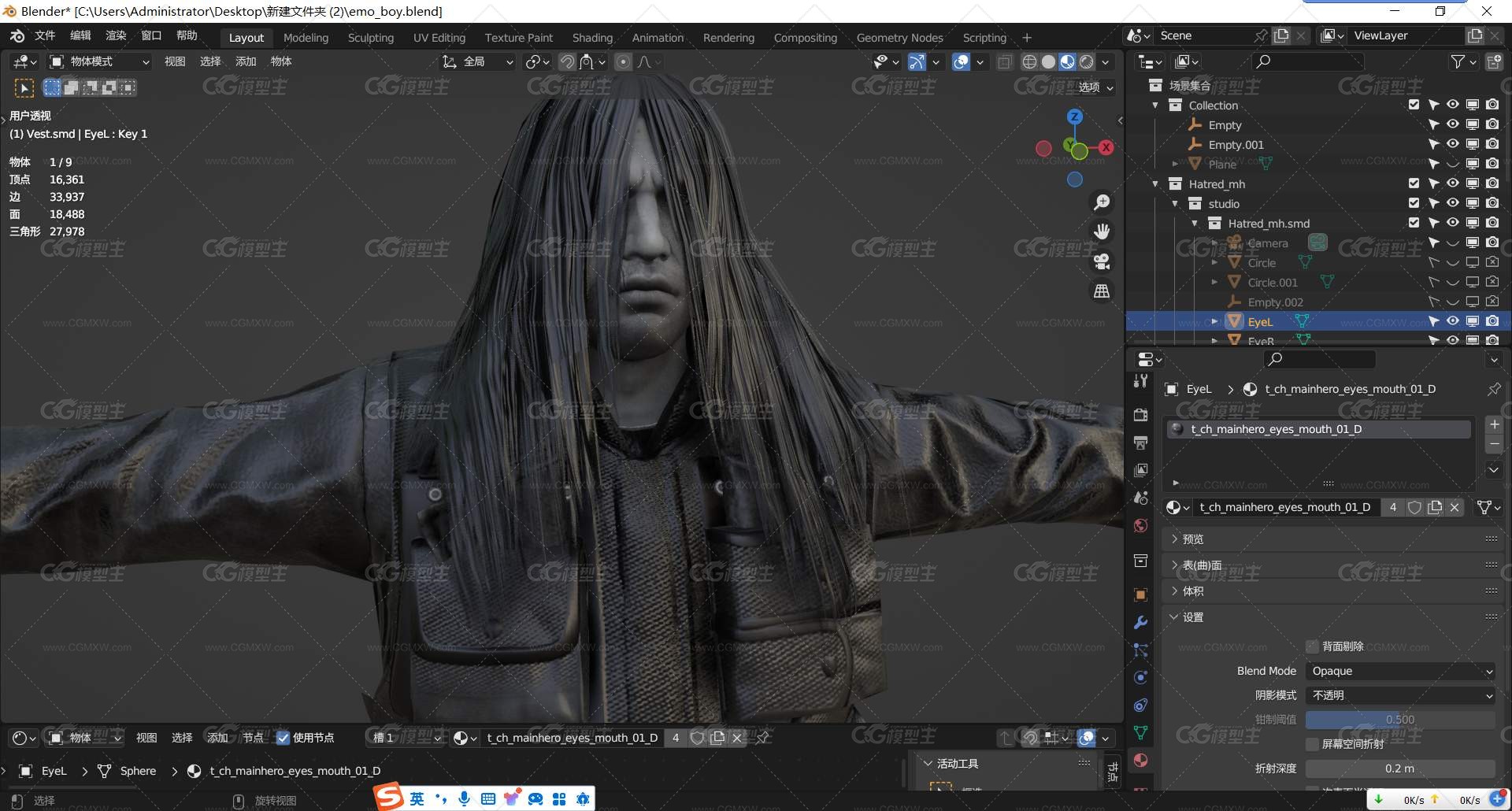Screen dimensions: 1512x811
Task: Open viewport 选项 options dropdown
Action: [x=1095, y=87]
